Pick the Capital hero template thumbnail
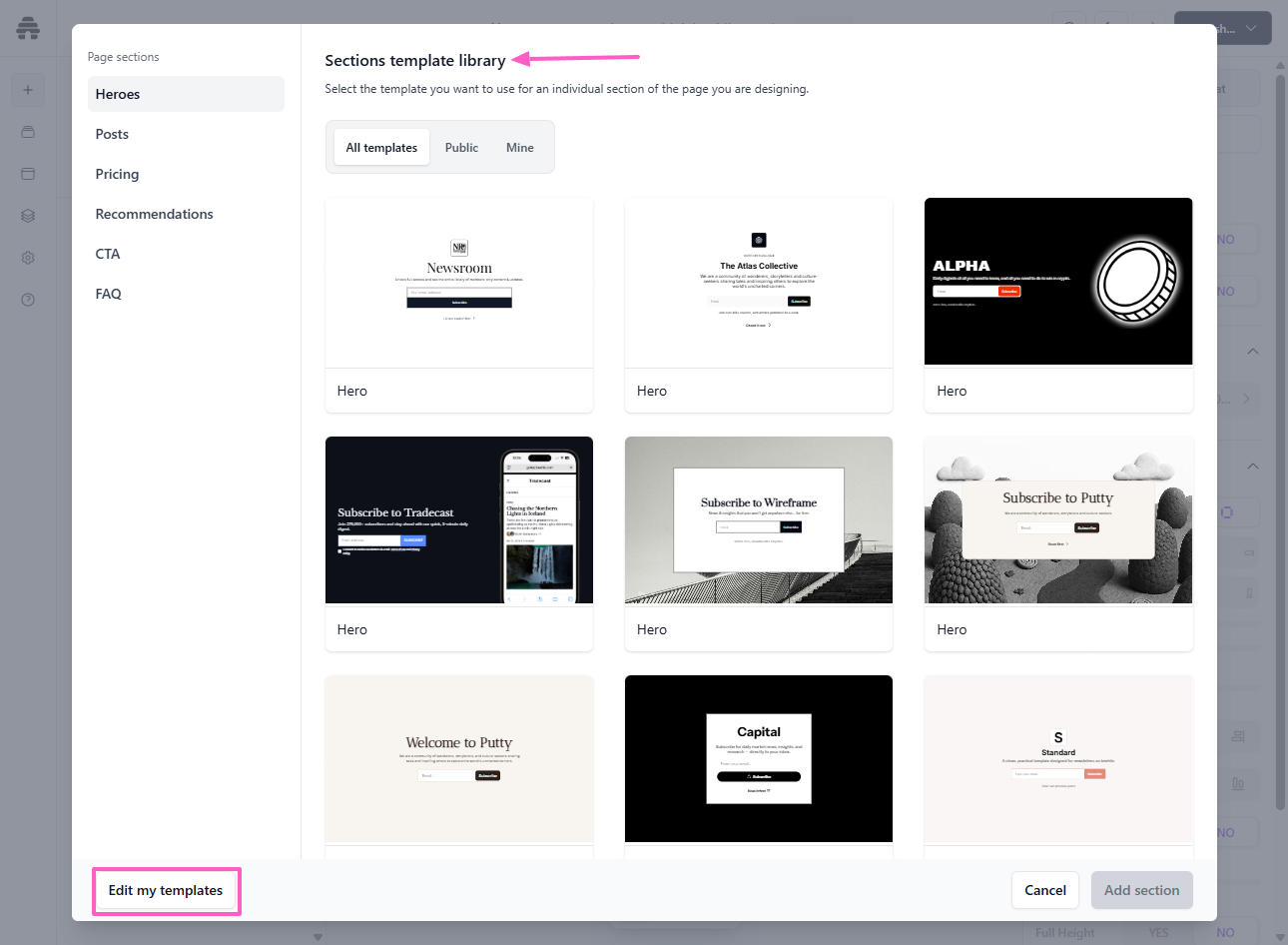 [x=759, y=759]
